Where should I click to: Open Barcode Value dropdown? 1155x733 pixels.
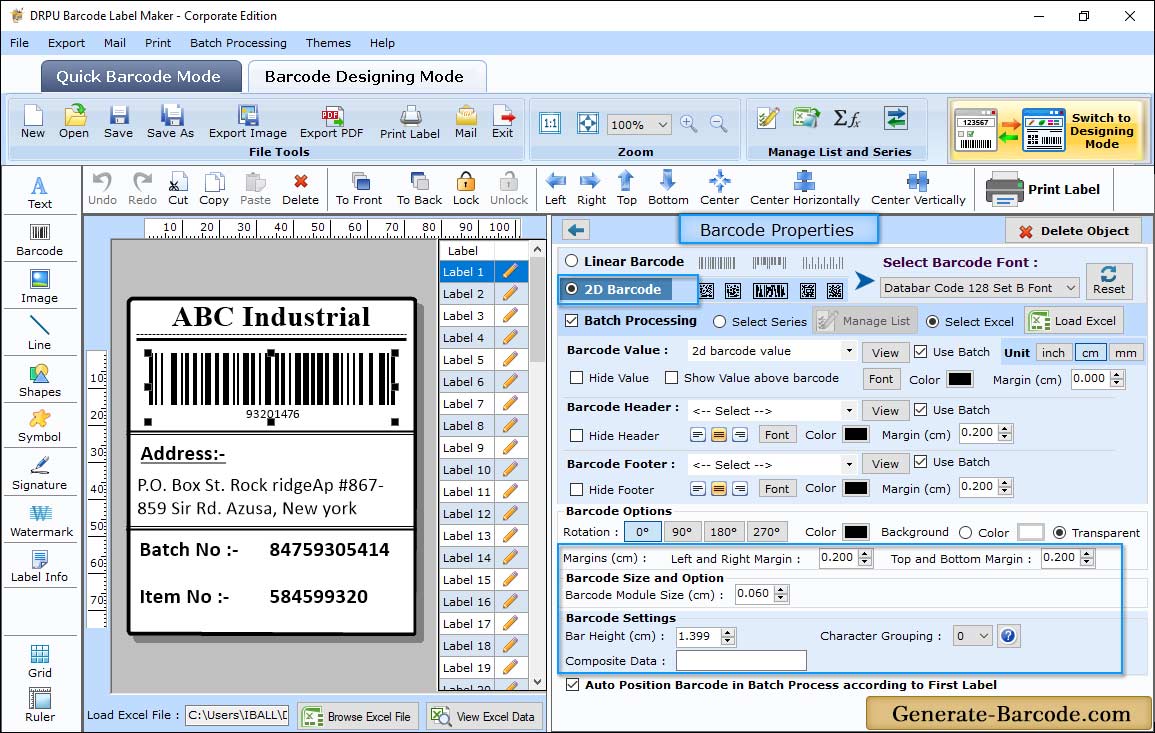click(849, 351)
